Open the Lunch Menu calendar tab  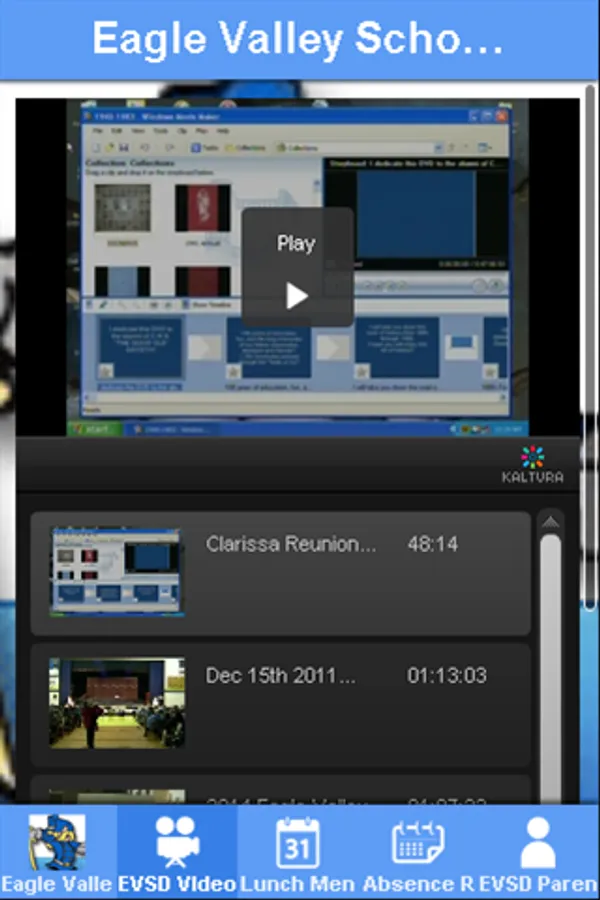coord(297,852)
